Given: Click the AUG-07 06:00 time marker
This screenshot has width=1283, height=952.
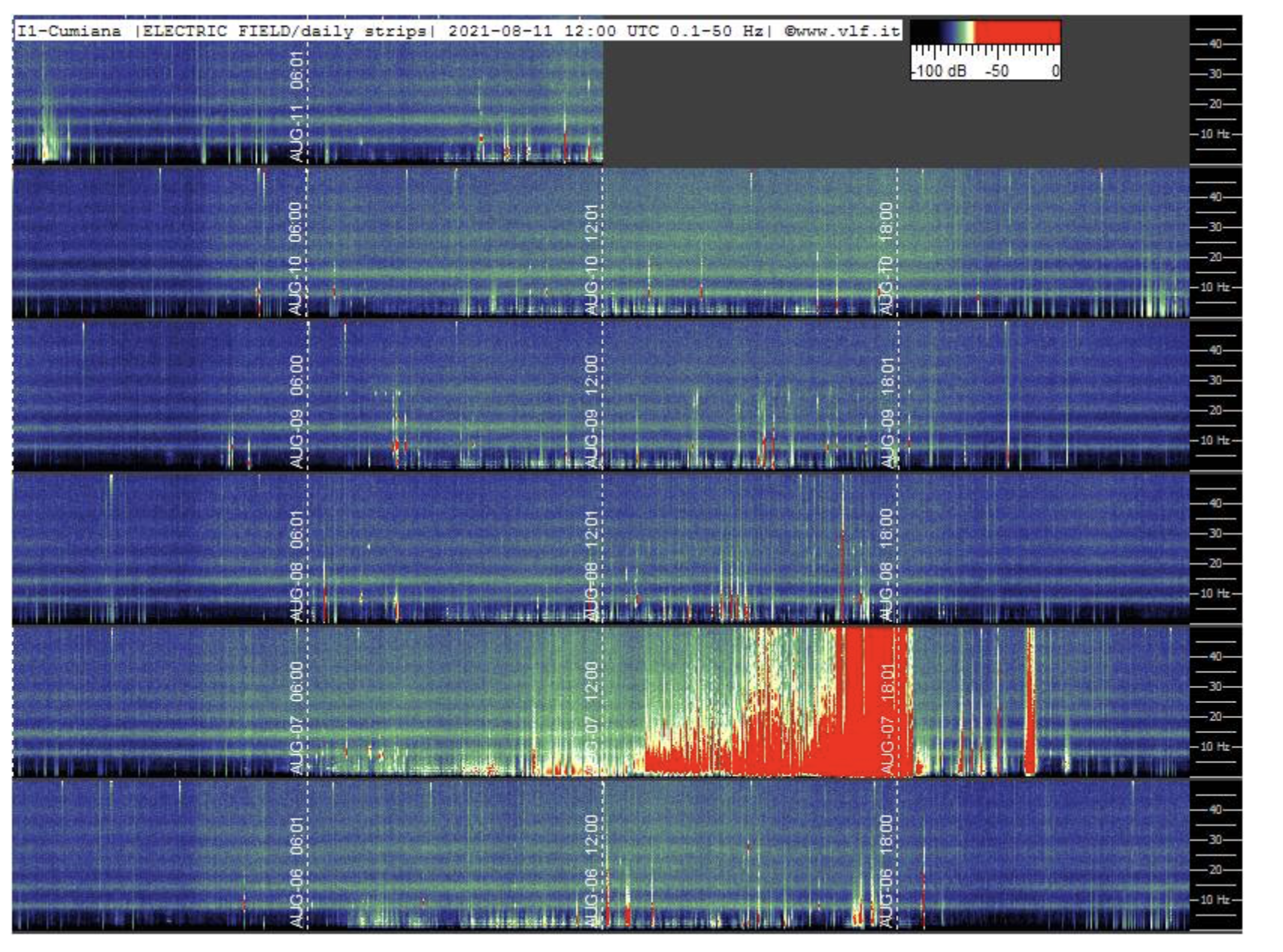Looking at the screenshot, I should point(297,718).
